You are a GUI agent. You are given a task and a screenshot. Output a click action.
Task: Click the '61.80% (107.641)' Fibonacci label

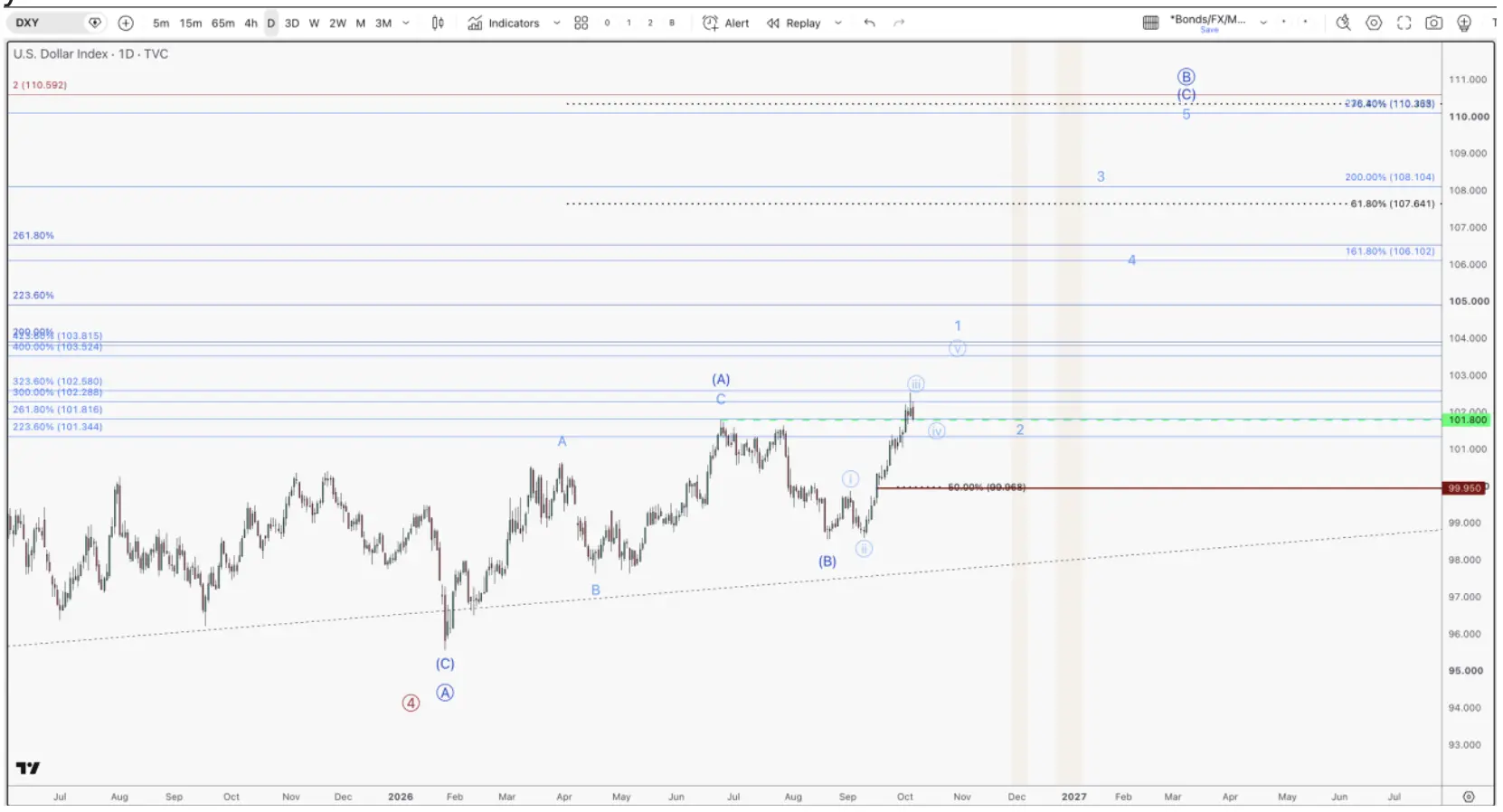tap(1392, 204)
